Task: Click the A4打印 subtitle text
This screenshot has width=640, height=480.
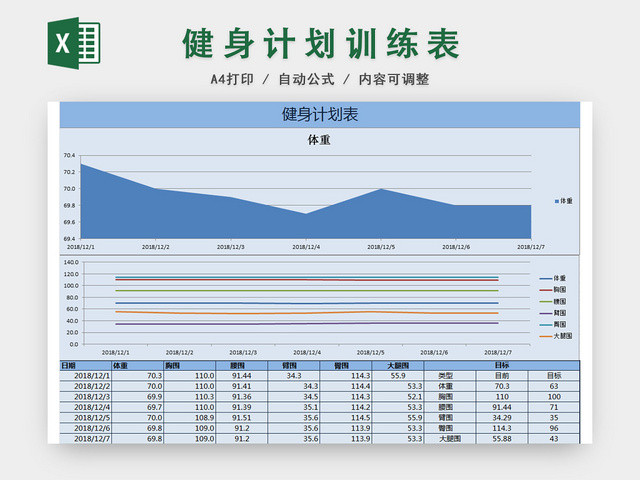Action: click(x=232, y=79)
